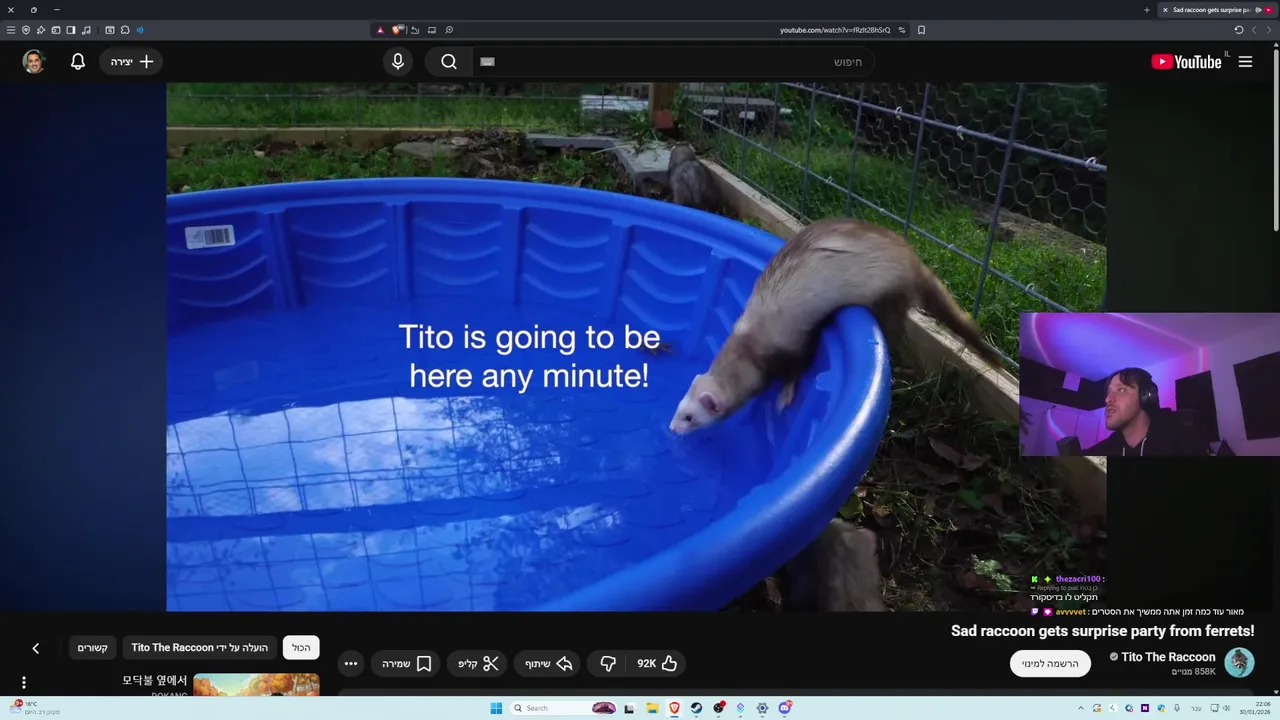This screenshot has height=720, width=1280.
Task: Open the YouTube guide hamburger menu
Action: pyautogui.click(x=1245, y=62)
